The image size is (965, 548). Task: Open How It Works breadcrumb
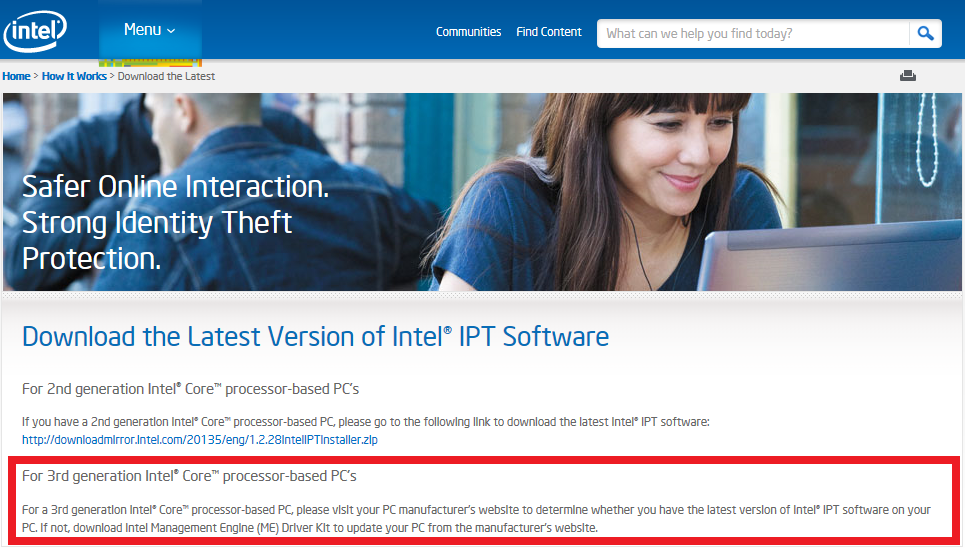coord(74,76)
